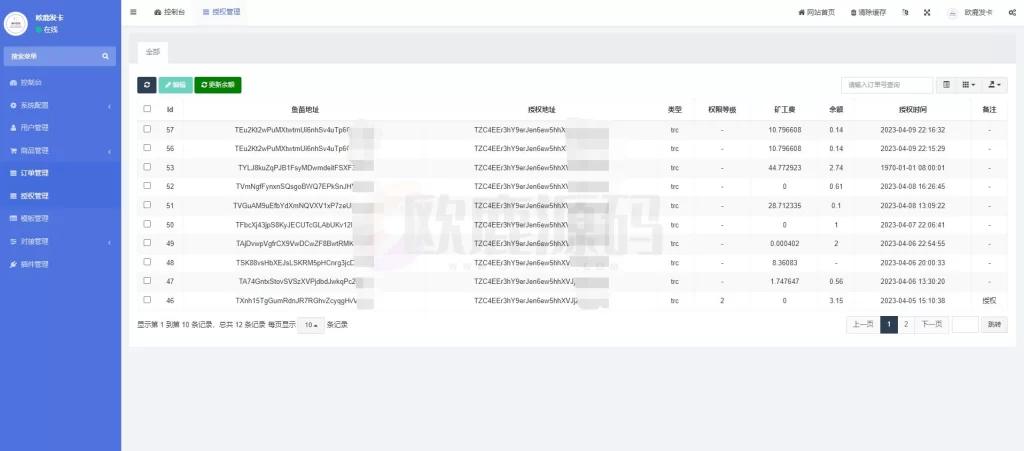Expand 商品管理 in the sidebar
Viewport: 1024px width, 451px height.
pyautogui.click(x=60, y=151)
